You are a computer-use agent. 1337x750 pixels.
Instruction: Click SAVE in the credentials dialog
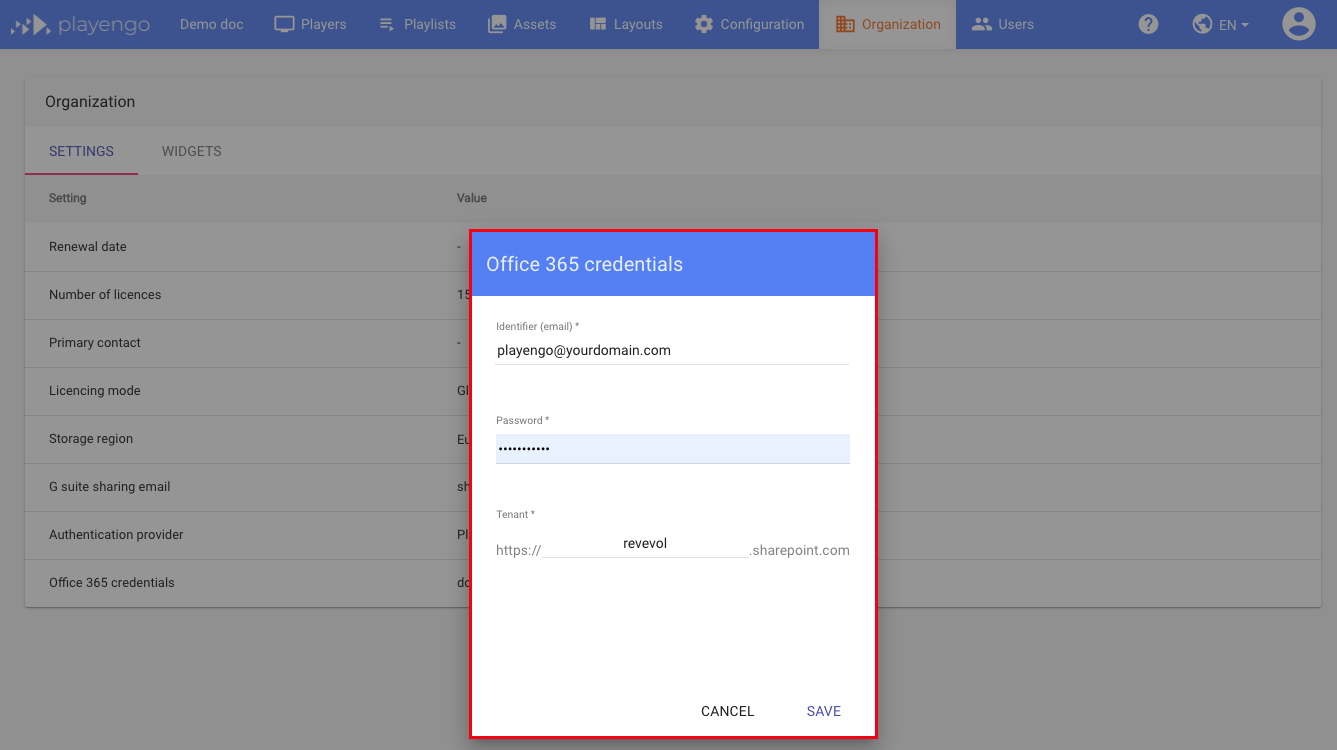[x=824, y=711]
